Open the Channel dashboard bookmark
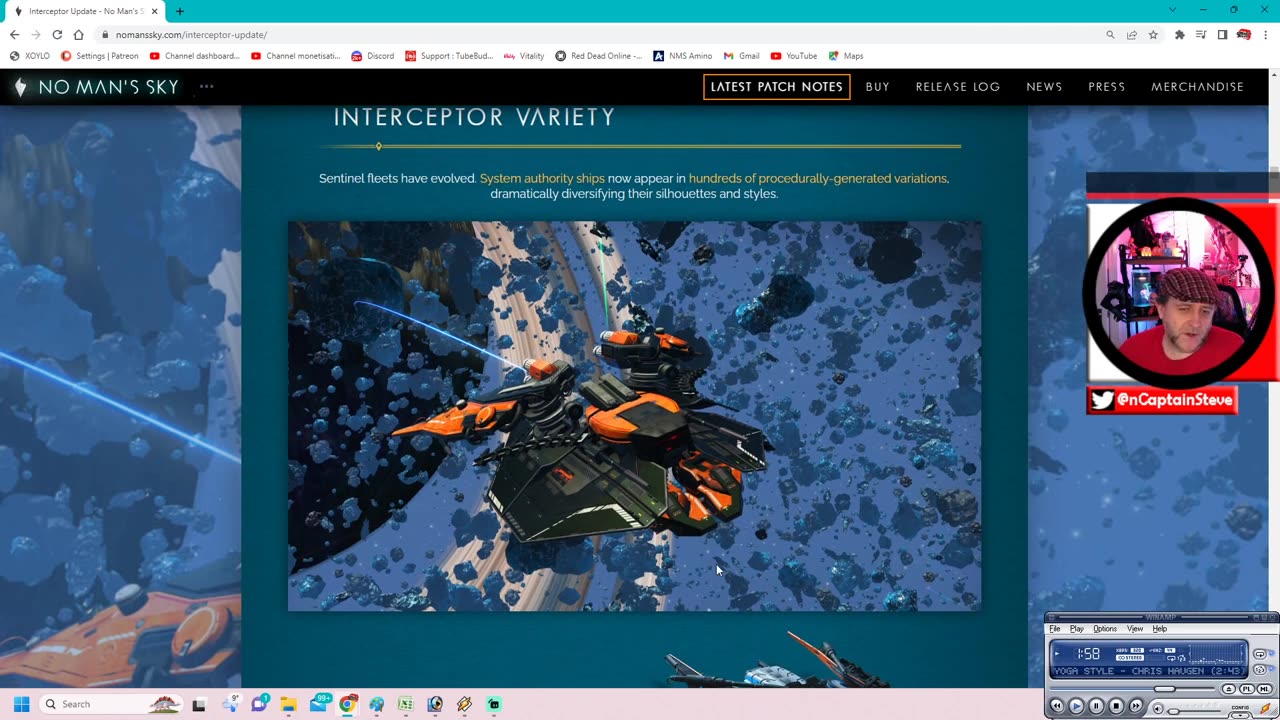 pos(194,56)
